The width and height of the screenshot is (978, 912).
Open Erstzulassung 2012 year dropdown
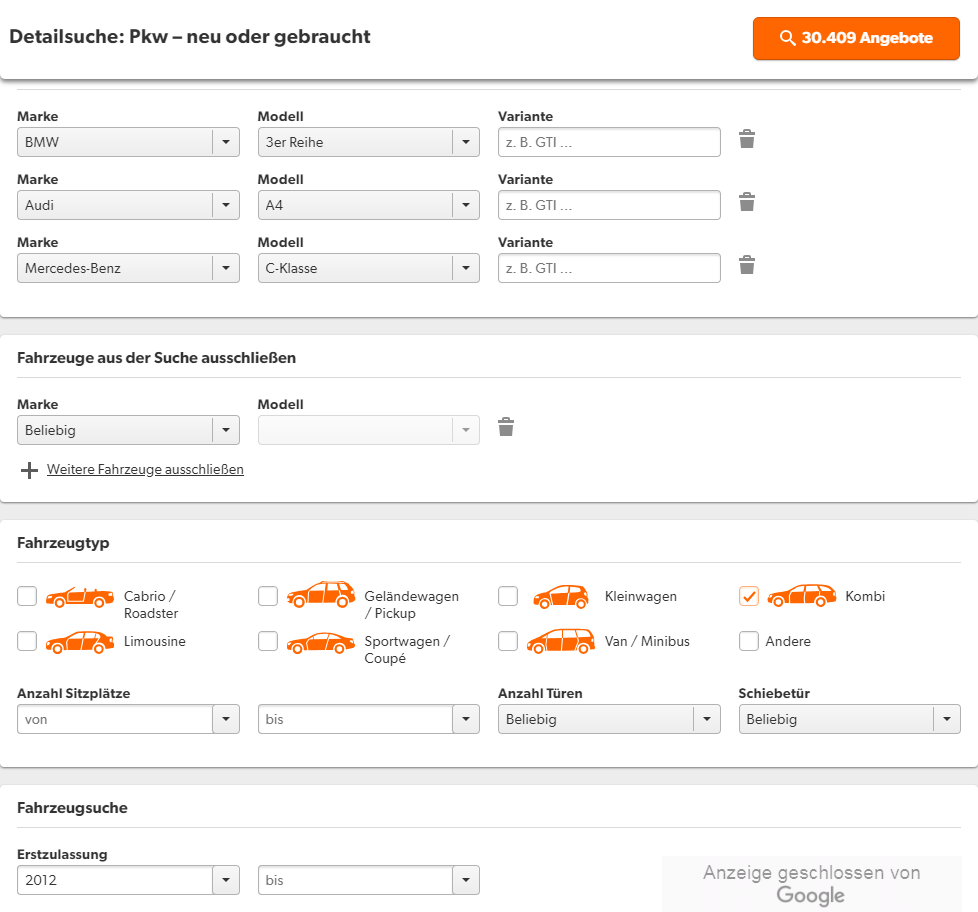[128, 880]
